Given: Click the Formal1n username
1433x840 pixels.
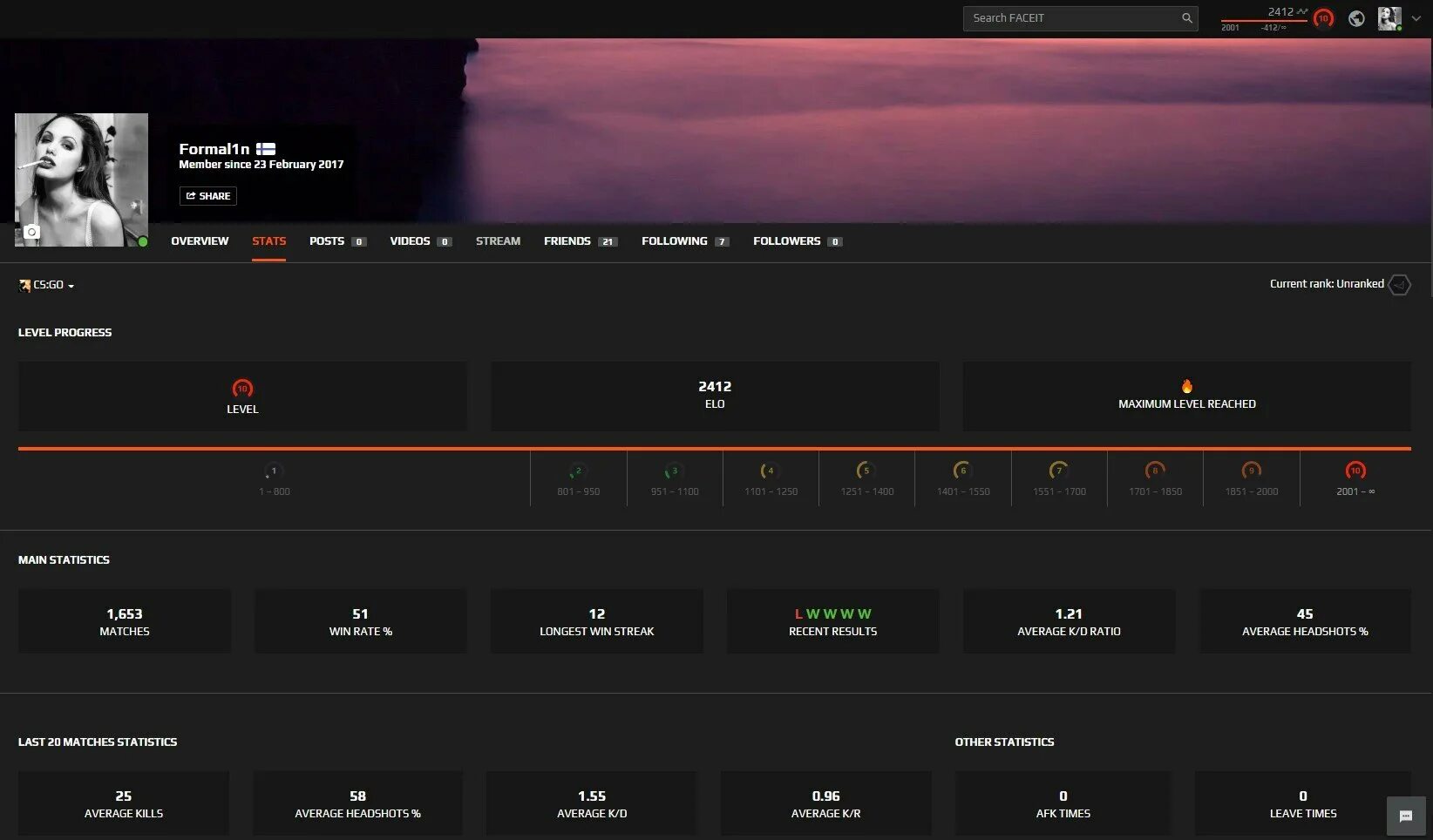Looking at the screenshot, I should [x=214, y=149].
